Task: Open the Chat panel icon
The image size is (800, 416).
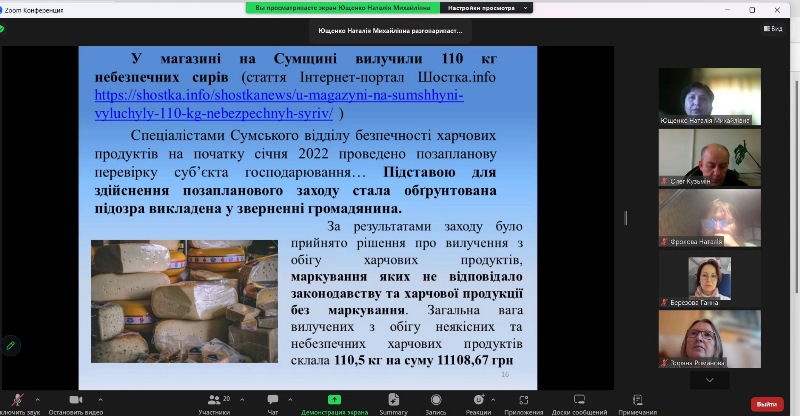Action: click(273, 399)
